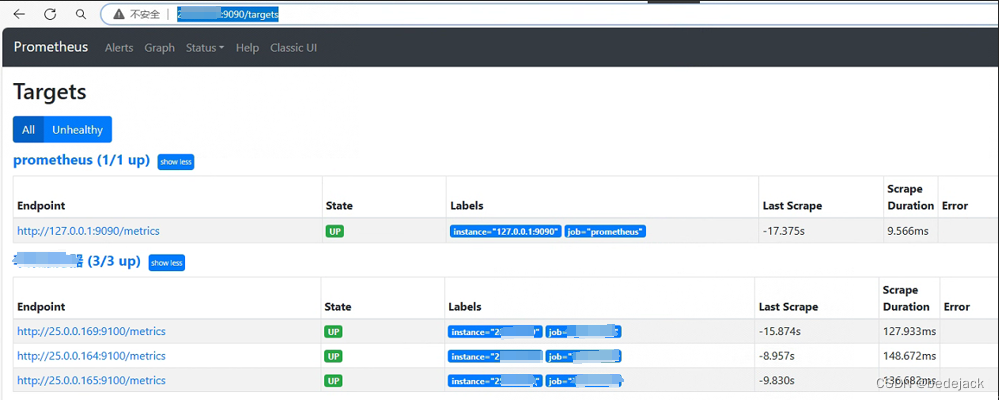Screen dimensions: 999x400
Task: Reload the page with the refresh icon
Action: pos(50,14)
